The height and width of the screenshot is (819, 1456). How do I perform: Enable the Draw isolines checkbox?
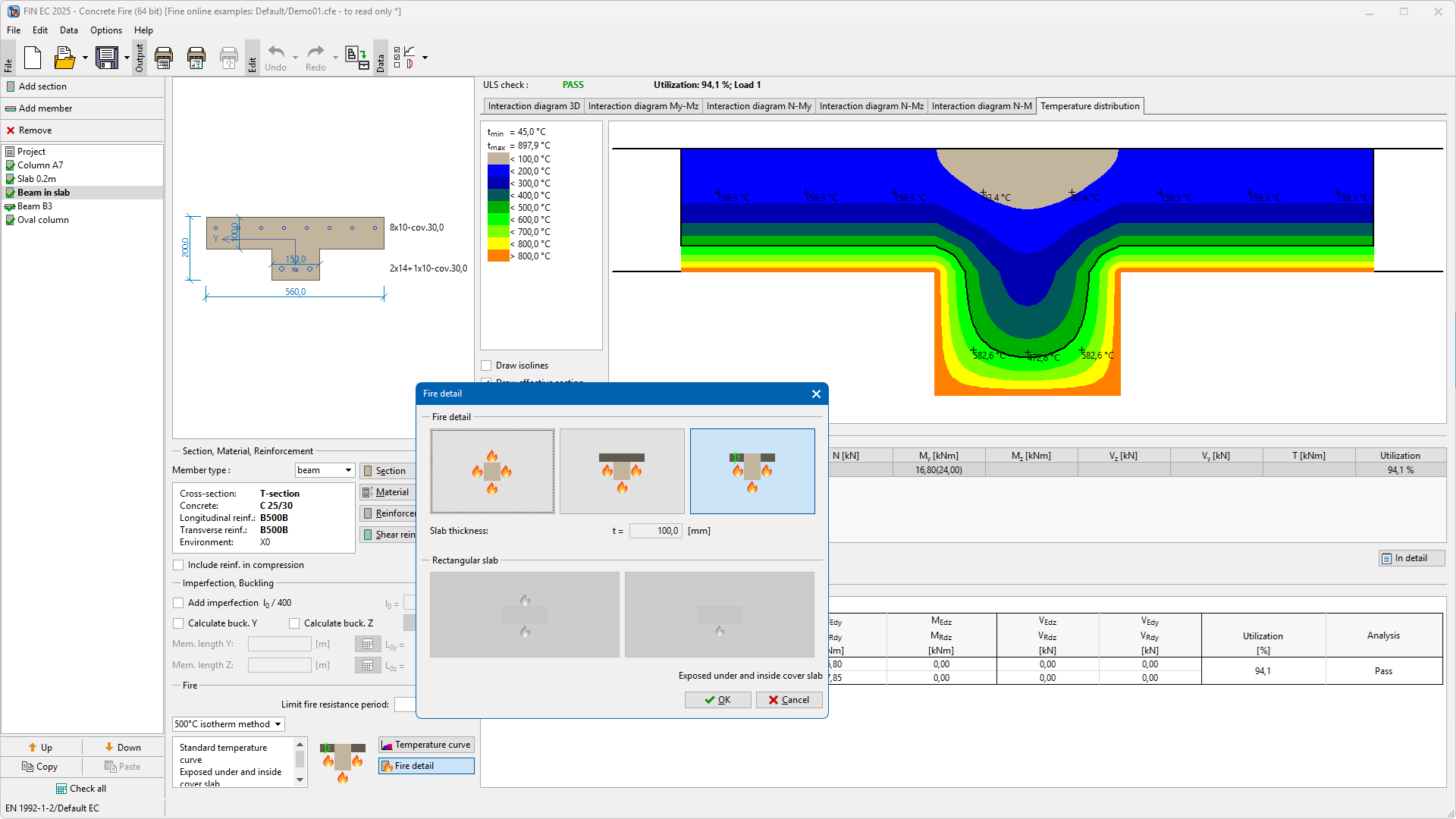click(x=486, y=366)
